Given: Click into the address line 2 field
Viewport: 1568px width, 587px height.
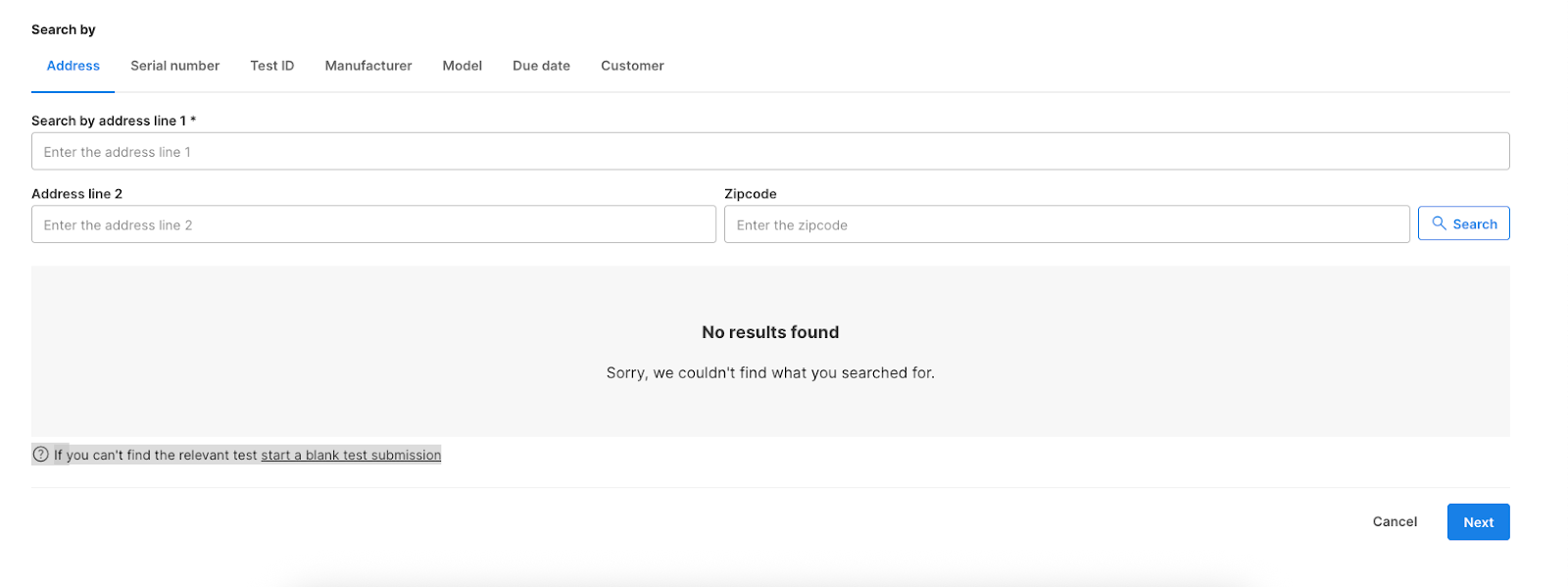Looking at the screenshot, I should point(373,225).
